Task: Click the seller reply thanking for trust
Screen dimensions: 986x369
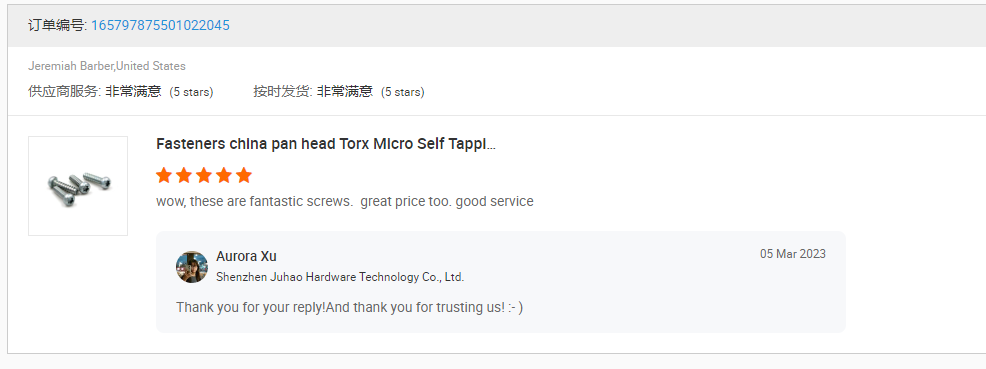Action: point(350,307)
